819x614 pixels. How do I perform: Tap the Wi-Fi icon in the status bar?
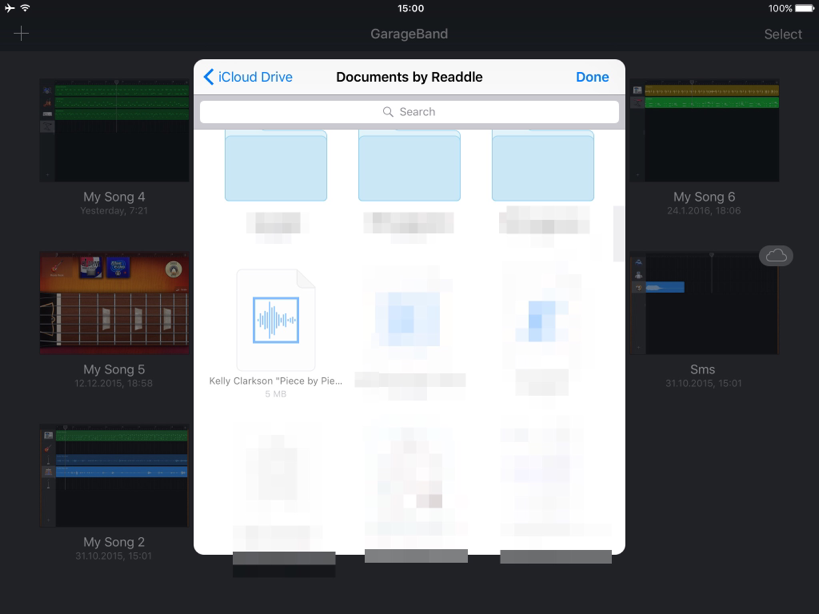click(x=25, y=8)
